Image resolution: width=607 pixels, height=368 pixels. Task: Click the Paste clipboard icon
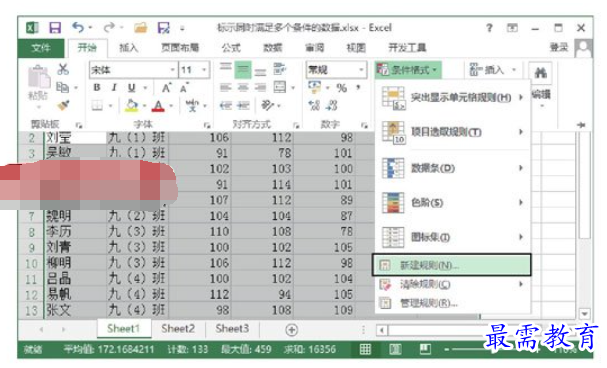39,77
